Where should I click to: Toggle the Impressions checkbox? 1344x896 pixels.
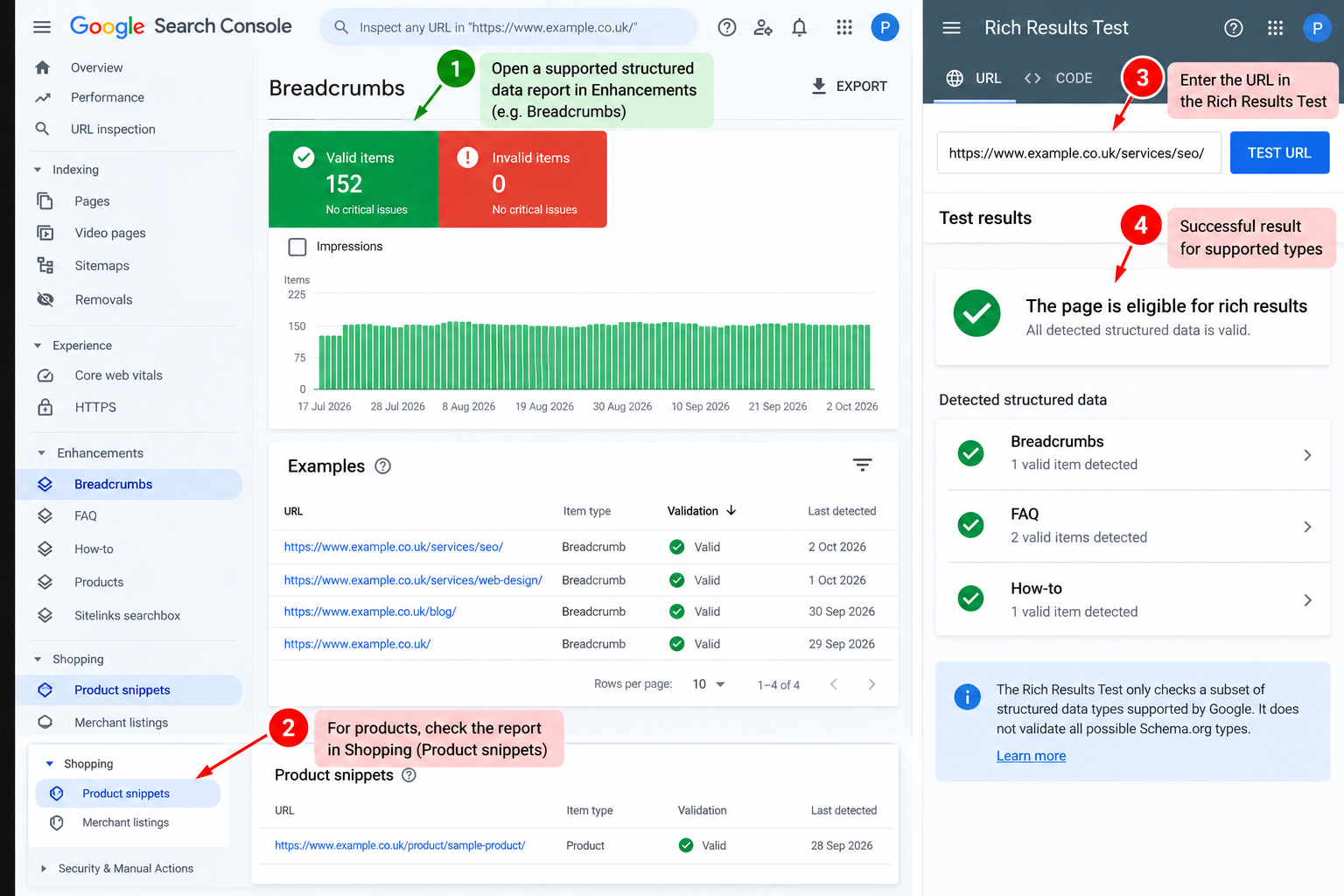click(x=297, y=247)
